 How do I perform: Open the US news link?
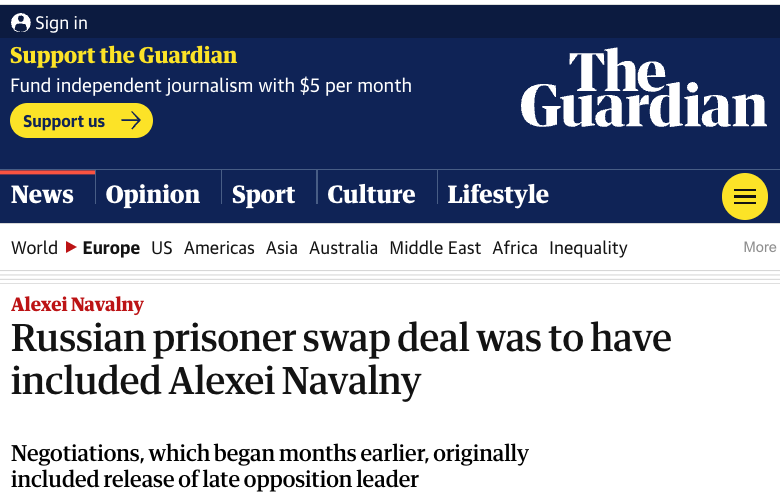[162, 248]
